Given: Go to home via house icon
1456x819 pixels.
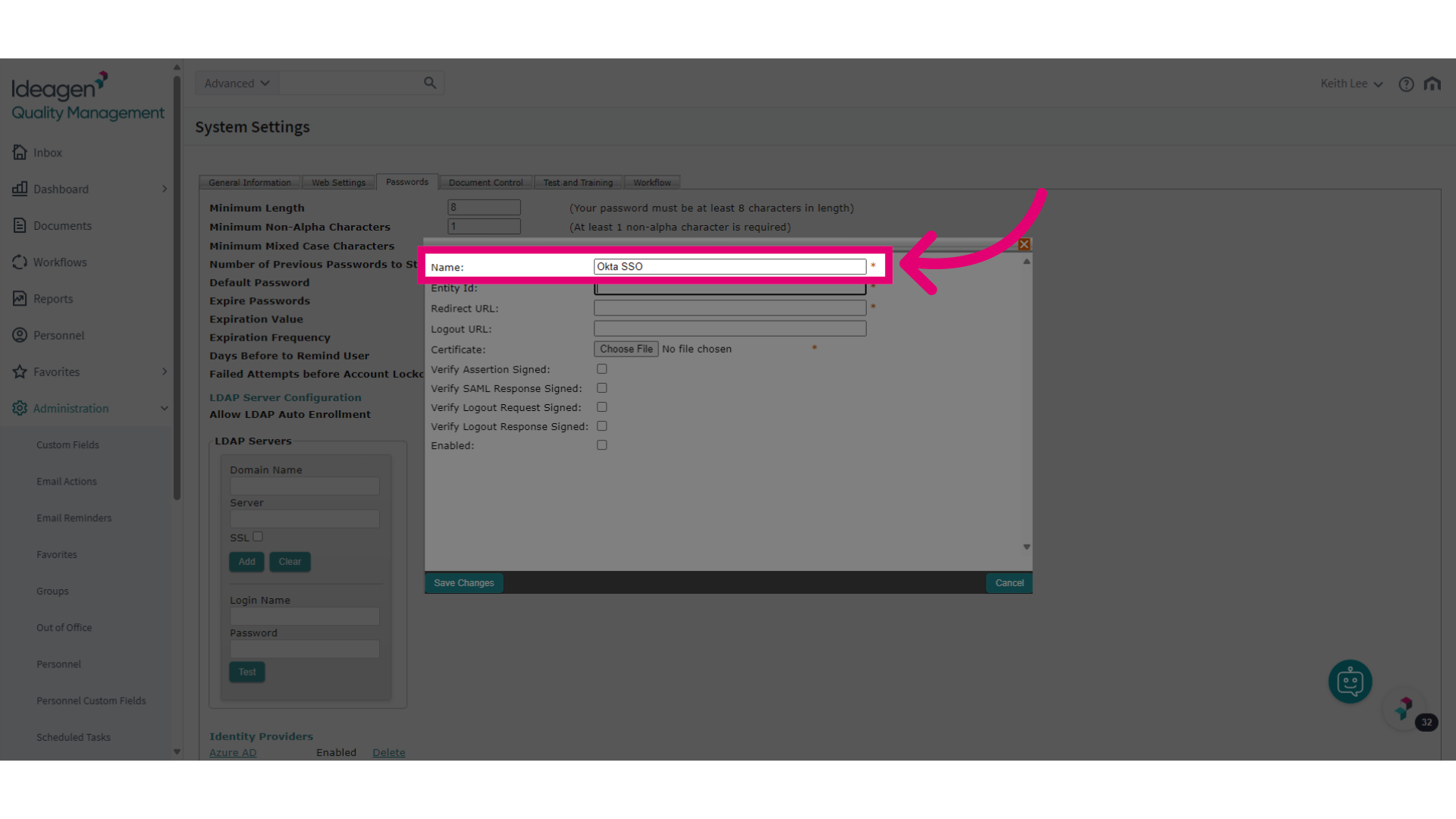Looking at the screenshot, I should pos(1432,83).
